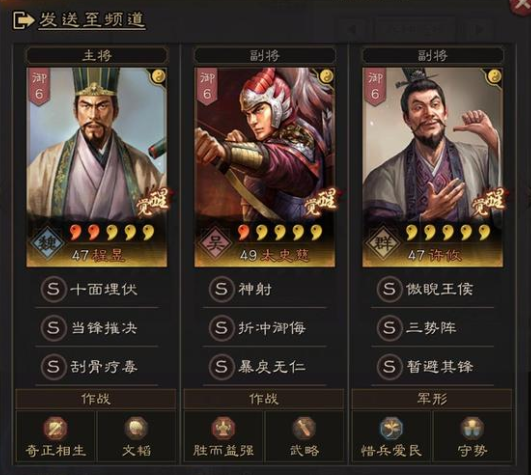Open the 惜兵爱民 formation icon
The width and height of the screenshot is (531, 475).
click(x=391, y=428)
